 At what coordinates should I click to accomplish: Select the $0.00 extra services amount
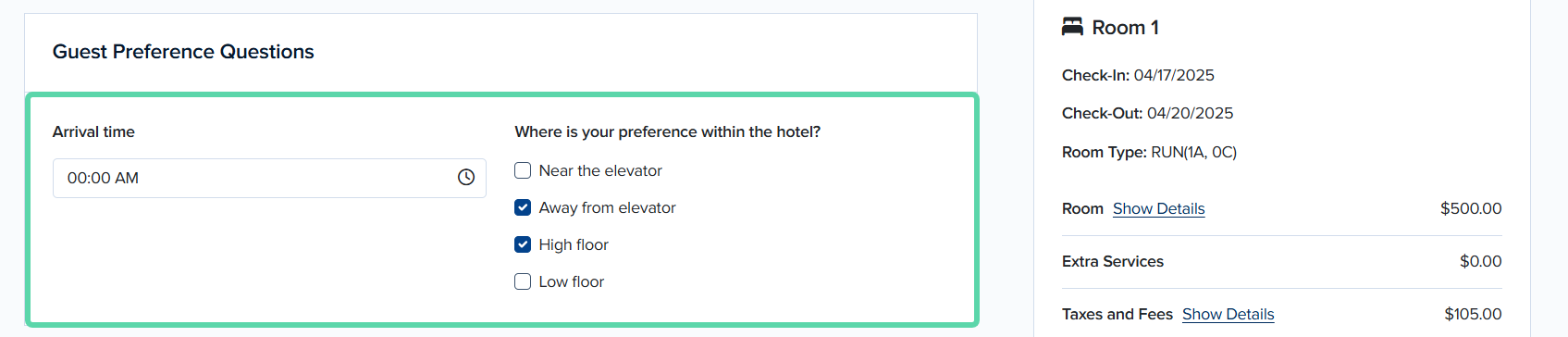click(1480, 261)
